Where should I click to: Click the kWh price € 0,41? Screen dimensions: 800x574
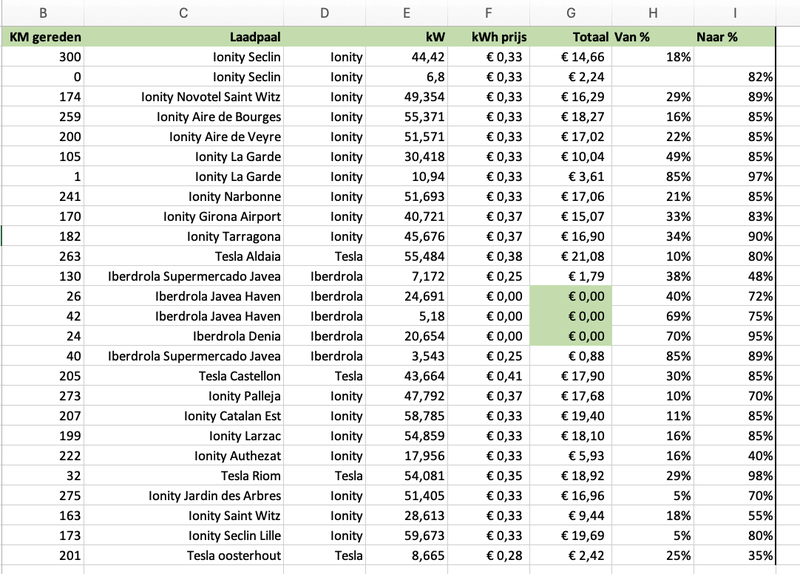pos(489,376)
